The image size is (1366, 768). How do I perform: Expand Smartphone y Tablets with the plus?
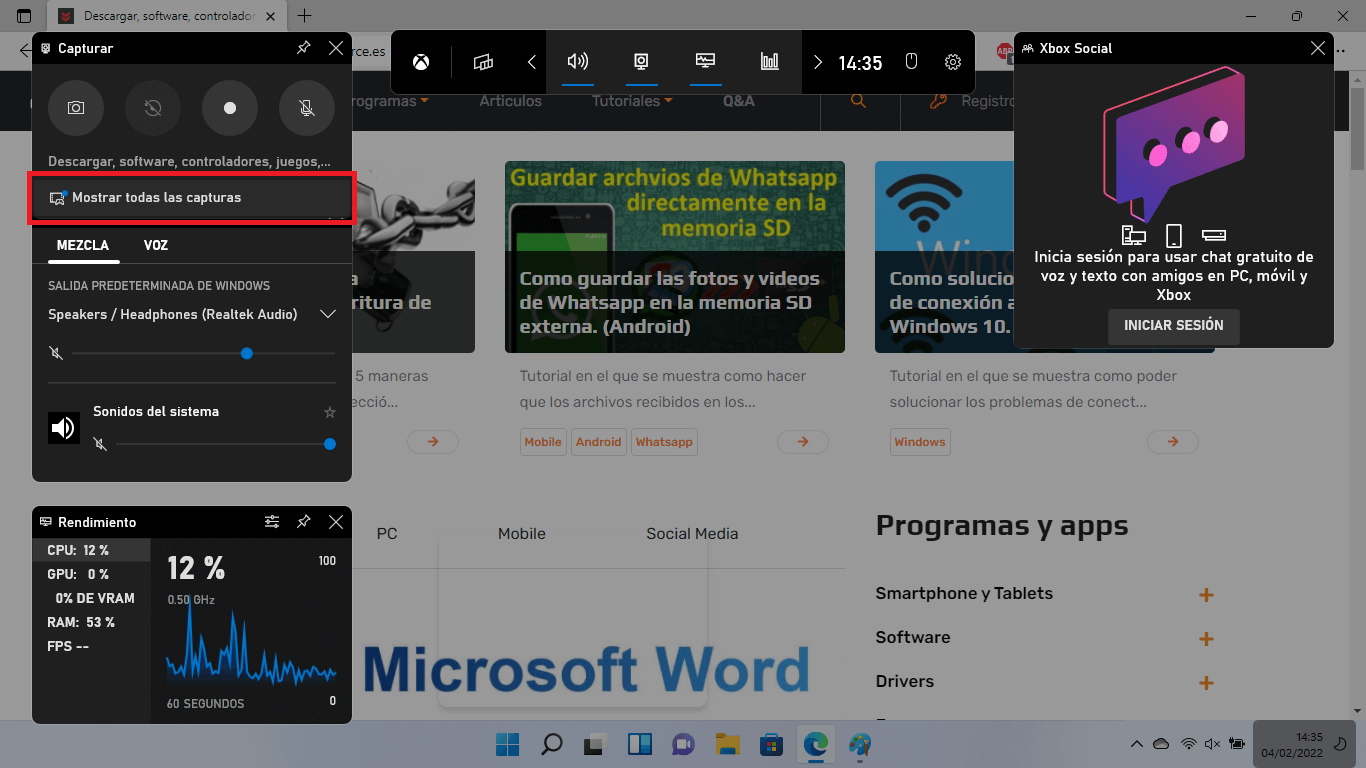pyautogui.click(x=1206, y=595)
